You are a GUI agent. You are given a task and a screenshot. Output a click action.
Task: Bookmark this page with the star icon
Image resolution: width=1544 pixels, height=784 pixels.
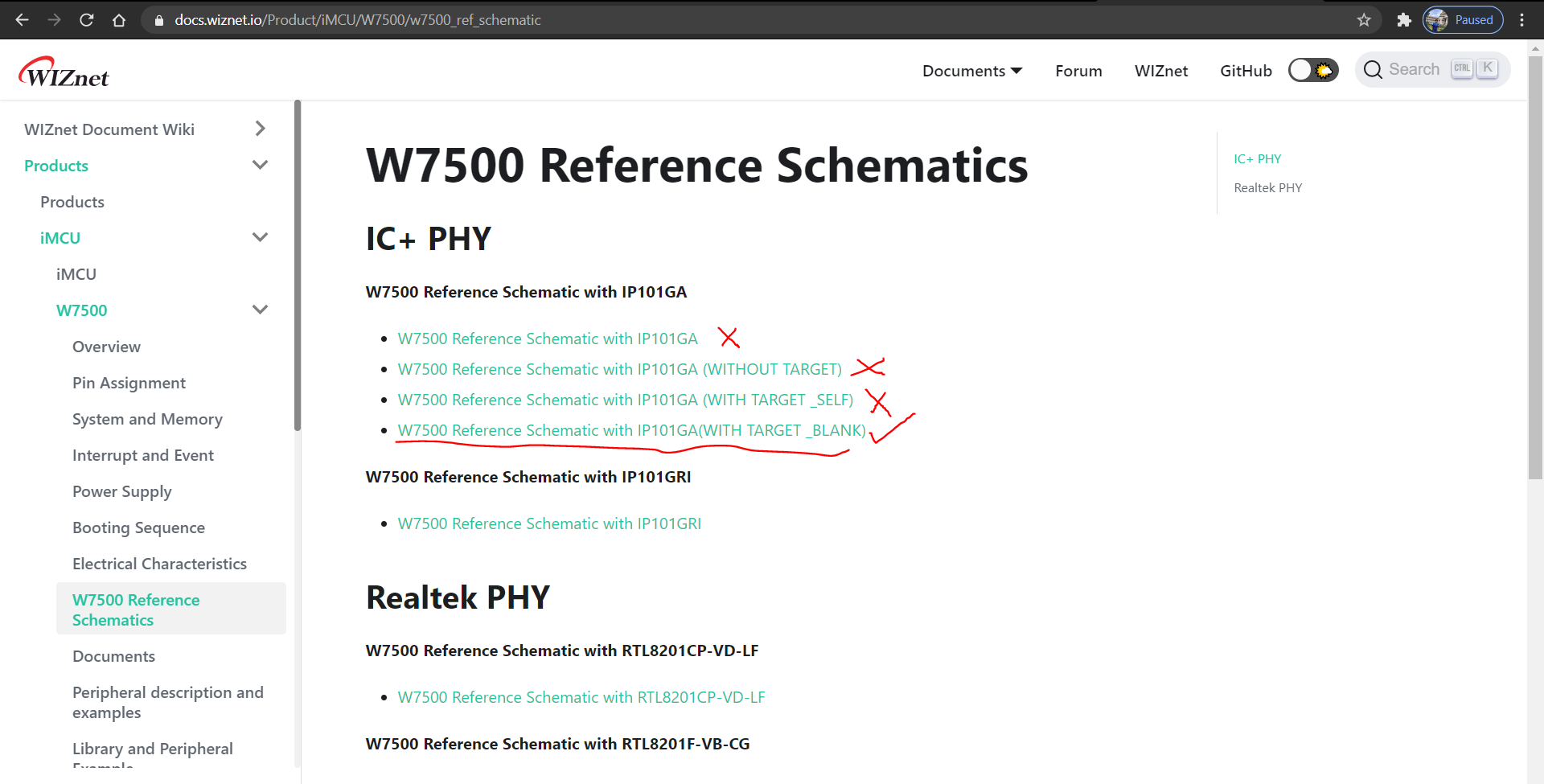1365,20
